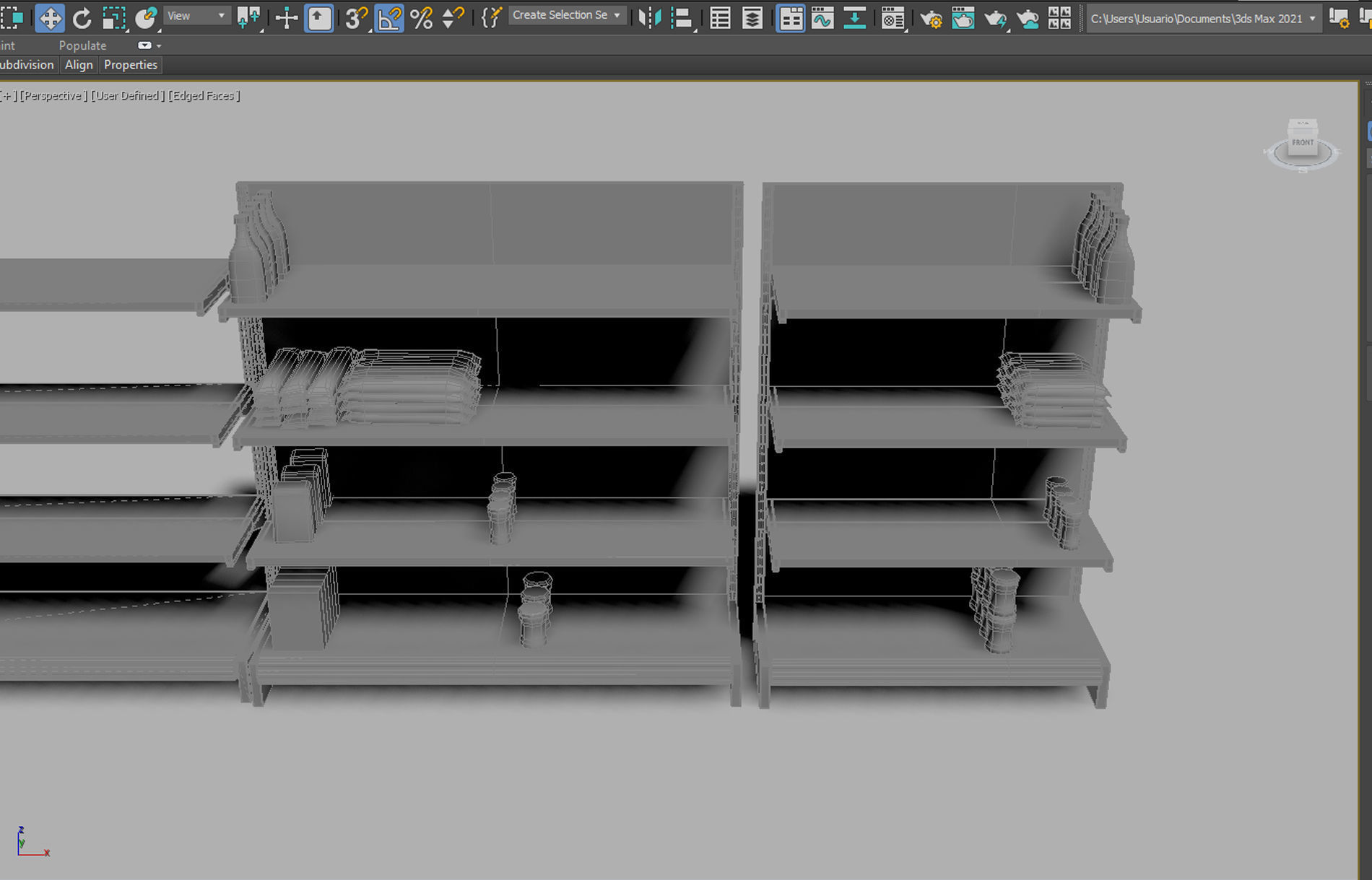This screenshot has width=1372, height=880.
Task: Show the Rendered Frame Window
Action: click(x=963, y=18)
